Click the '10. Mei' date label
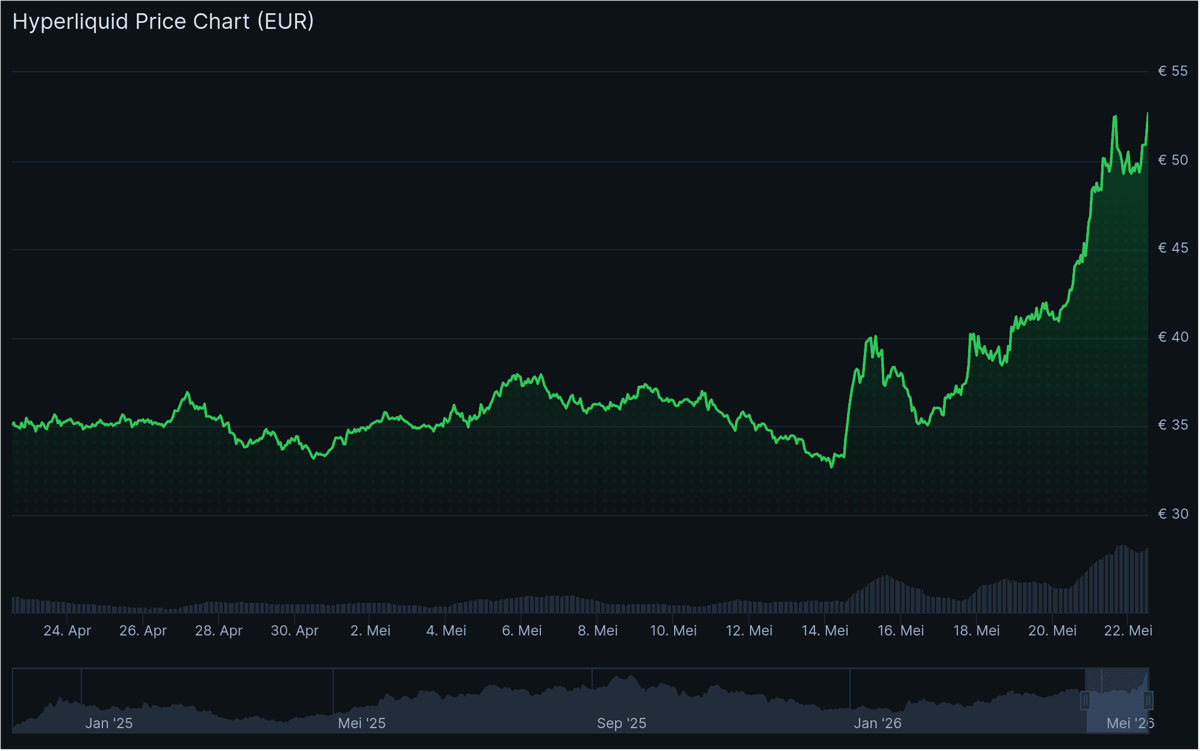The image size is (1200, 751). point(673,631)
